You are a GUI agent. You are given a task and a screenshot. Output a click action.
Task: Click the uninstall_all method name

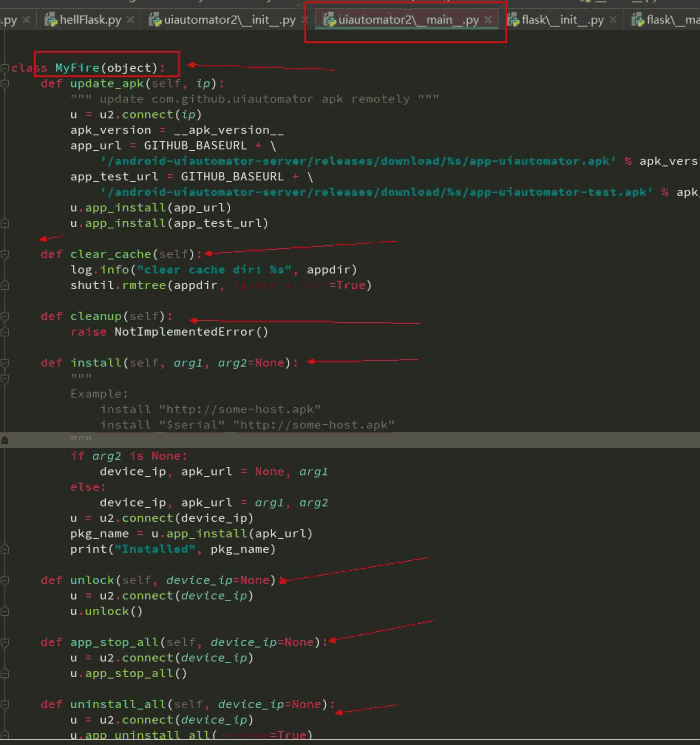pyautogui.click(x=118, y=704)
